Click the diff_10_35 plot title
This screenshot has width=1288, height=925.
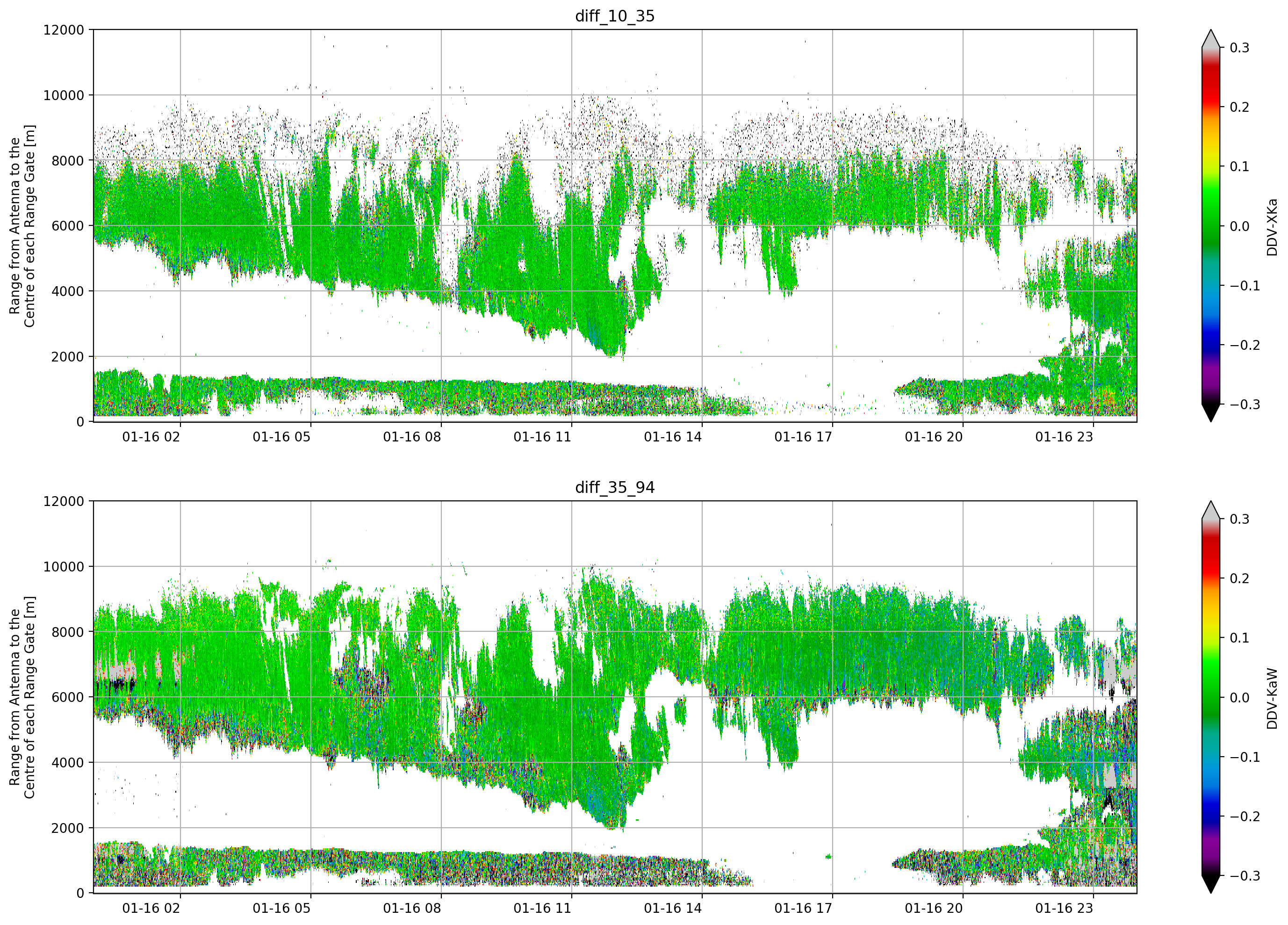614,16
